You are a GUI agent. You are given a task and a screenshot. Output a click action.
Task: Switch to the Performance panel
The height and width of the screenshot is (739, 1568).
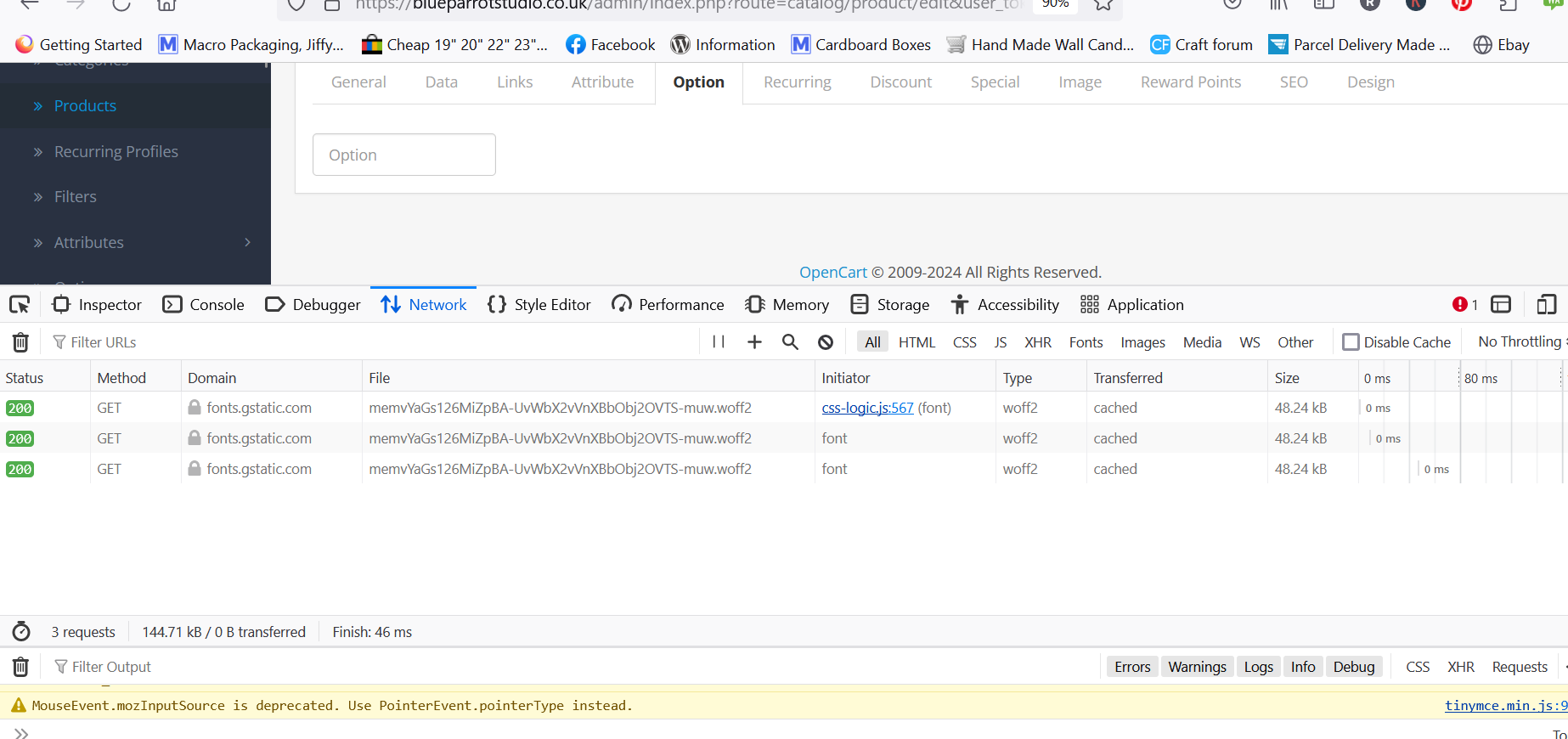pyautogui.click(x=668, y=304)
